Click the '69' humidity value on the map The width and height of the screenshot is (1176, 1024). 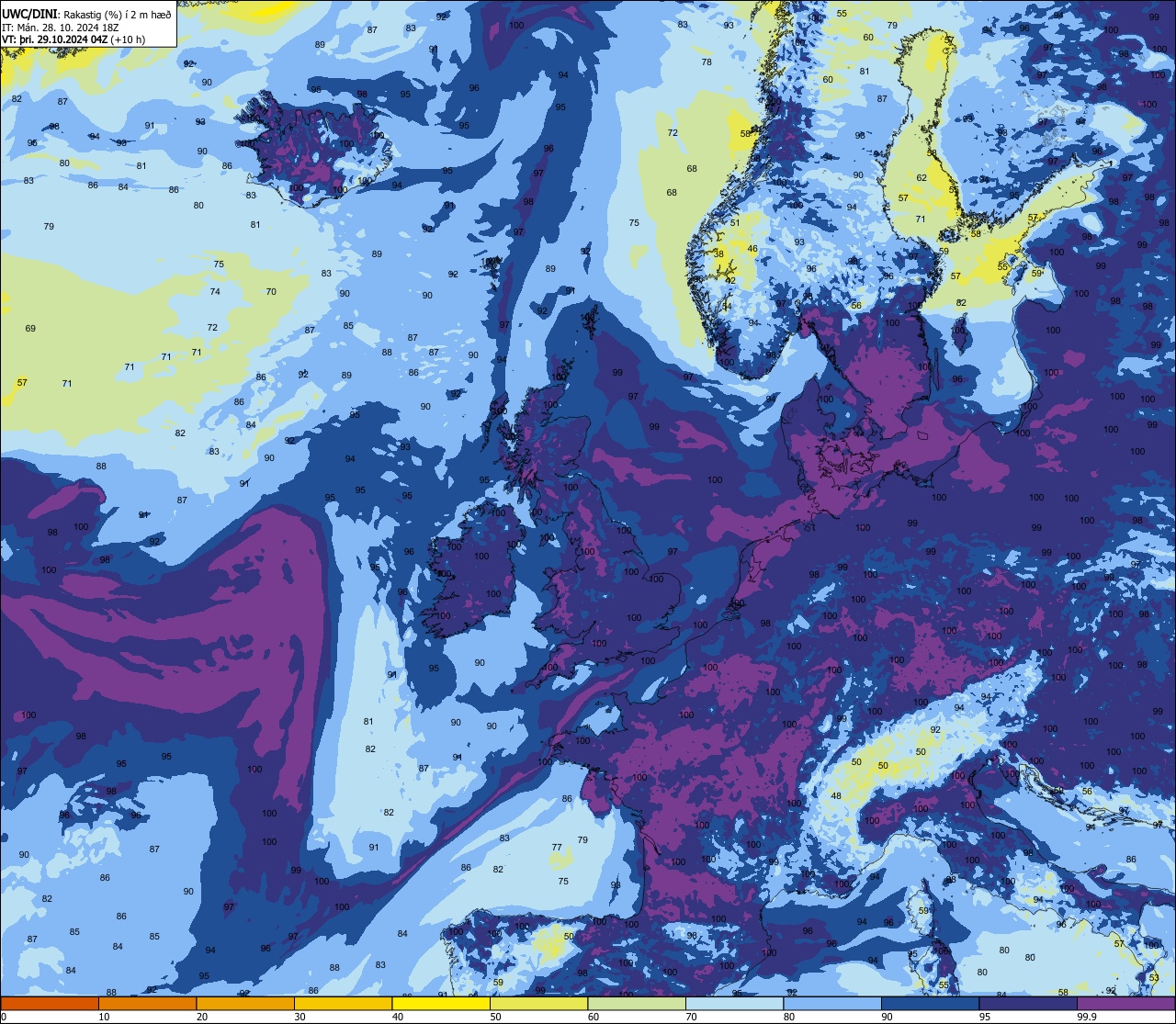tap(30, 329)
